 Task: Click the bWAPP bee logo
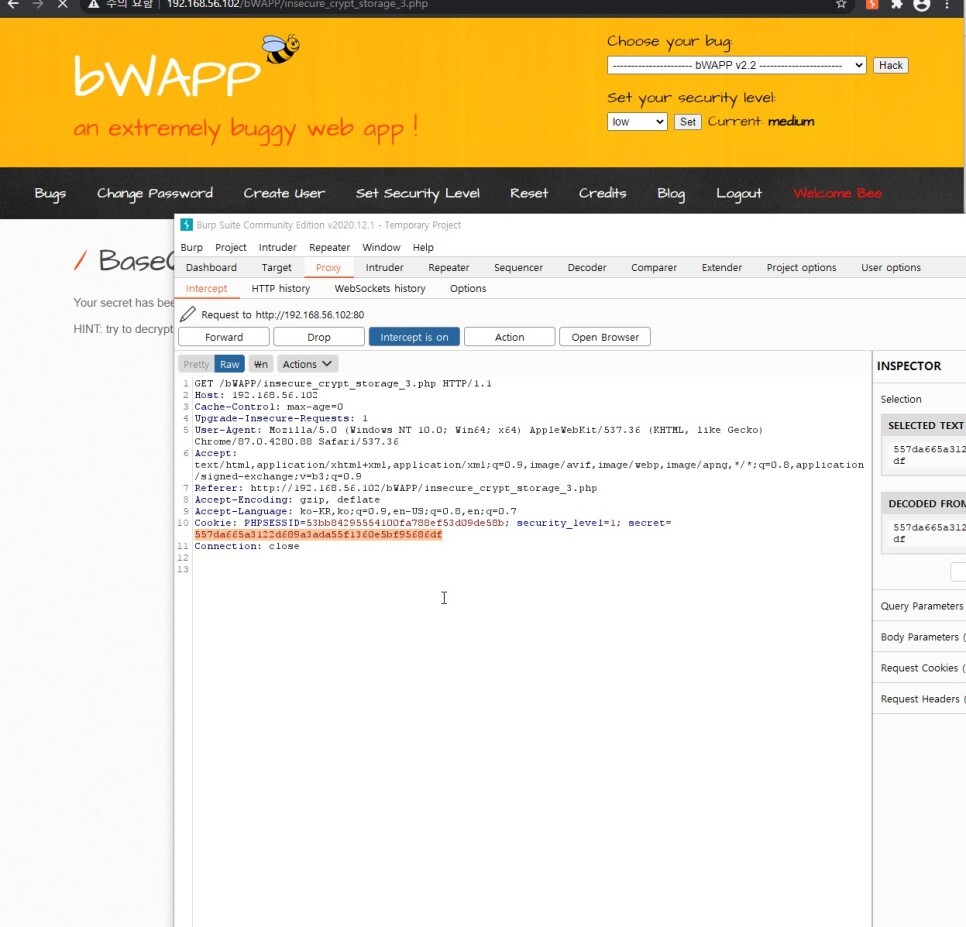click(x=281, y=49)
